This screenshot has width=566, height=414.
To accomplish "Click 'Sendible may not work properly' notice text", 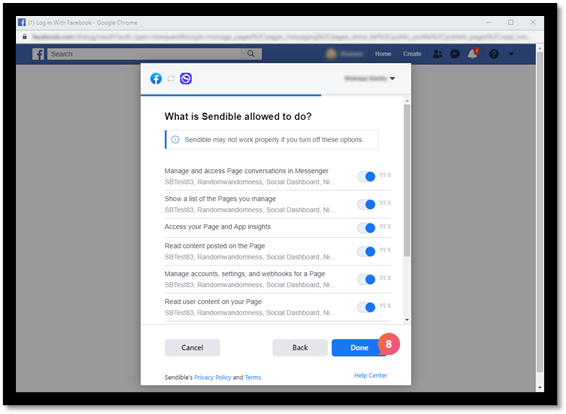I will pos(274,140).
